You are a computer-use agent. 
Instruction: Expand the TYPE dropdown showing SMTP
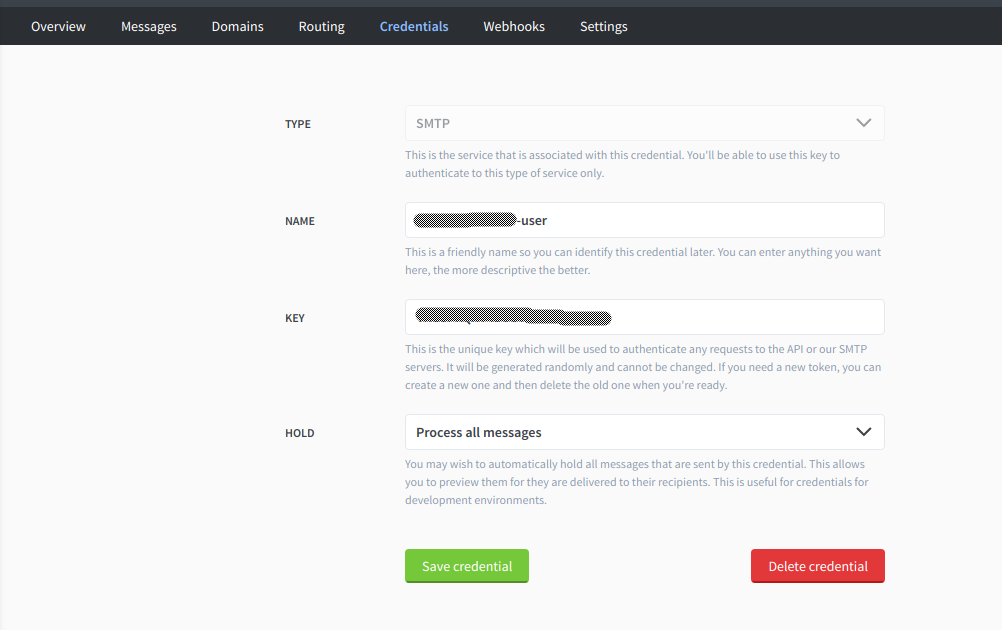coord(644,122)
